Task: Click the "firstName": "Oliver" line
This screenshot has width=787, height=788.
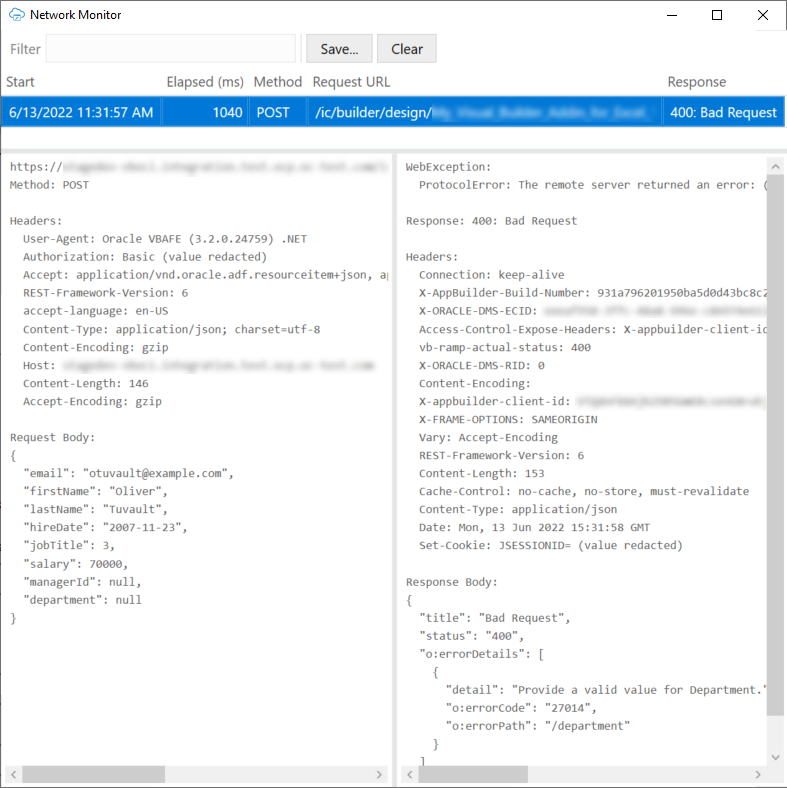Action: (x=95, y=491)
